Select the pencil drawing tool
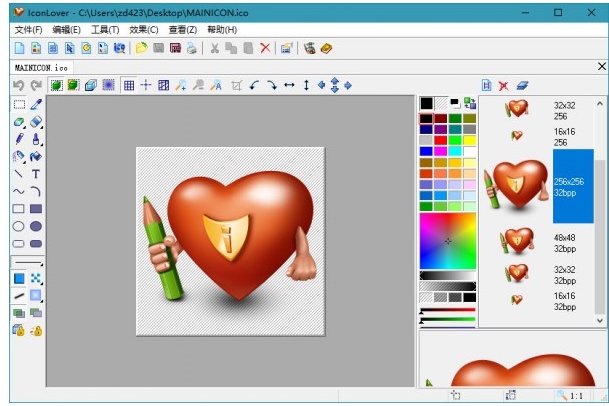The image size is (609, 406). tap(19, 139)
